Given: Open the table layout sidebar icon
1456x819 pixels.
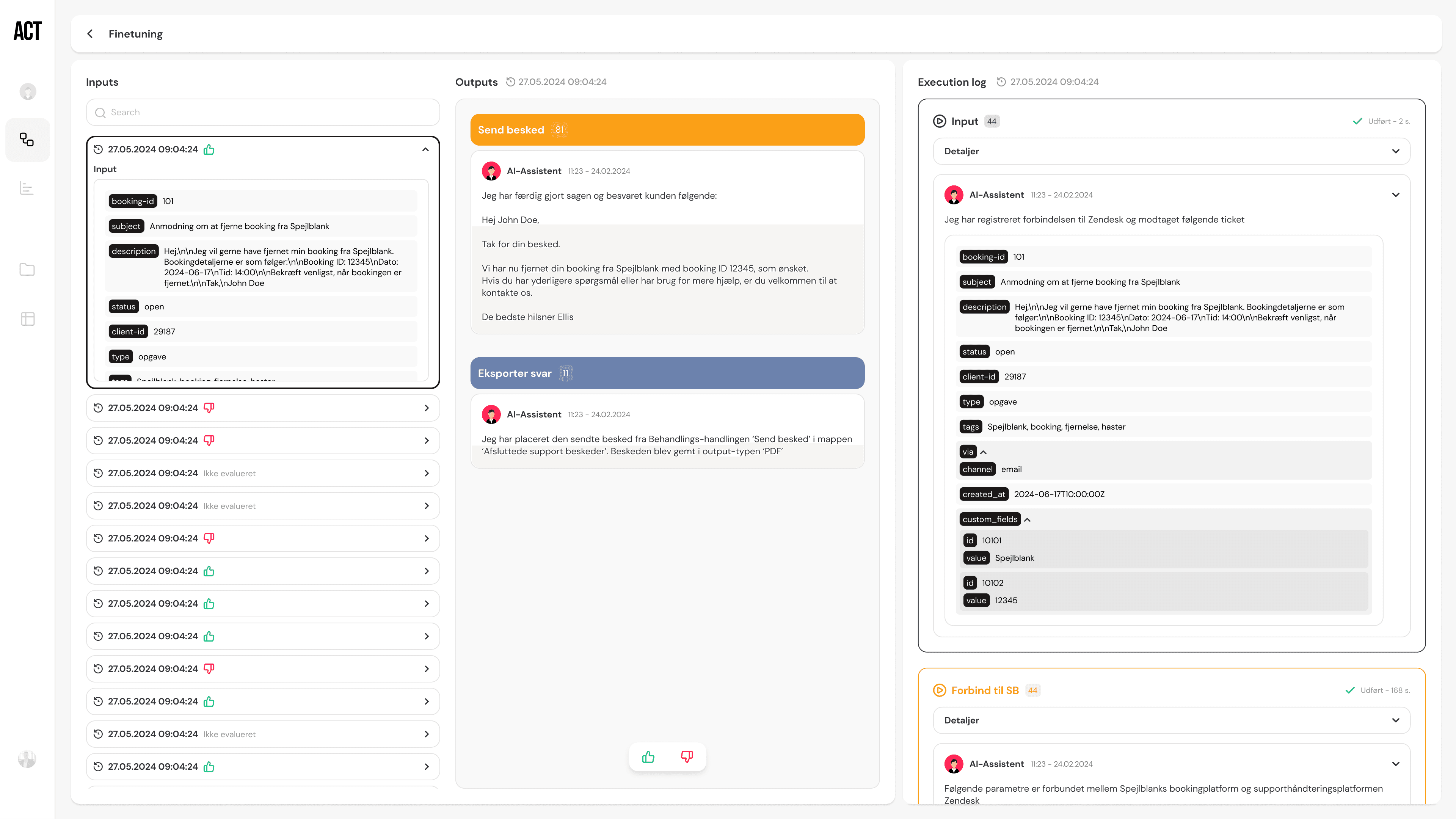Looking at the screenshot, I should 27,319.
